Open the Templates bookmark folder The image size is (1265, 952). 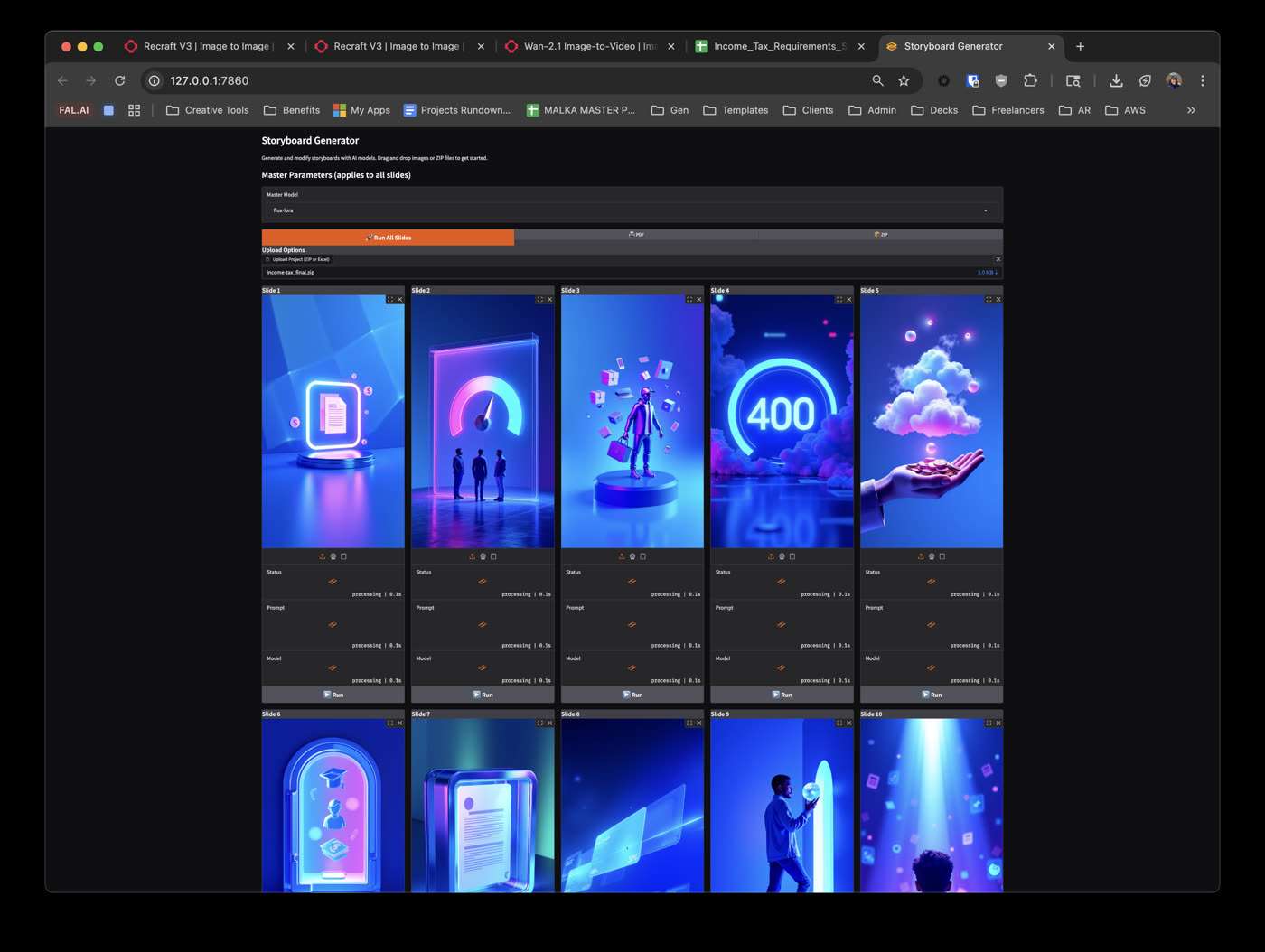[x=736, y=110]
